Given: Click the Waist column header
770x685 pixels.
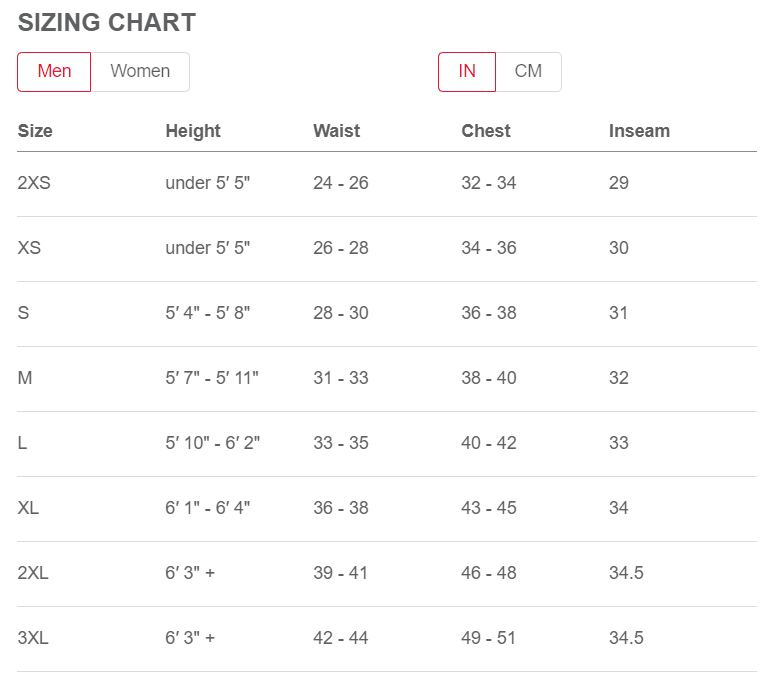Looking at the screenshot, I should 336,131.
